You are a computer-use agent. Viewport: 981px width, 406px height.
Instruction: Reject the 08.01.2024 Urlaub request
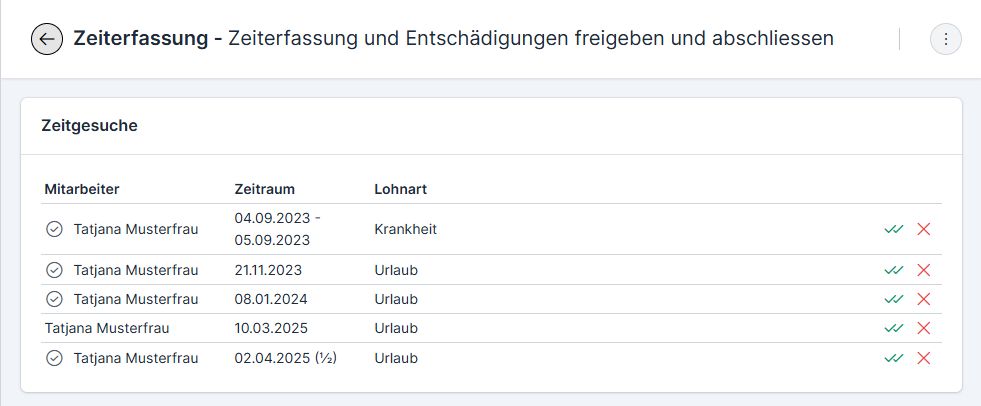coord(923,300)
